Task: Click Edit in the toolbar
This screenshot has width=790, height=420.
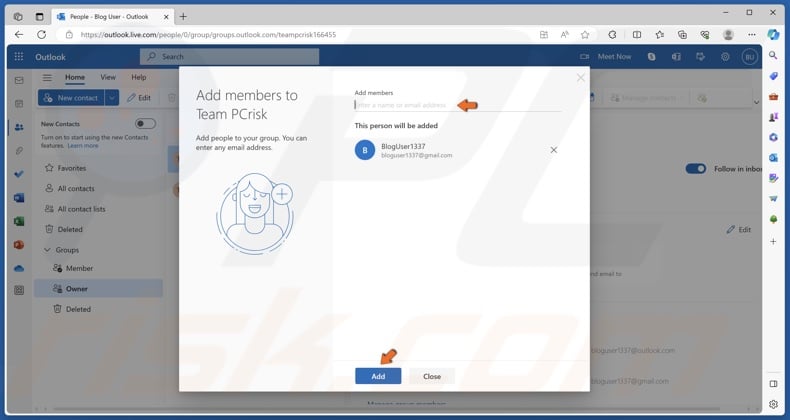Action: [139, 98]
